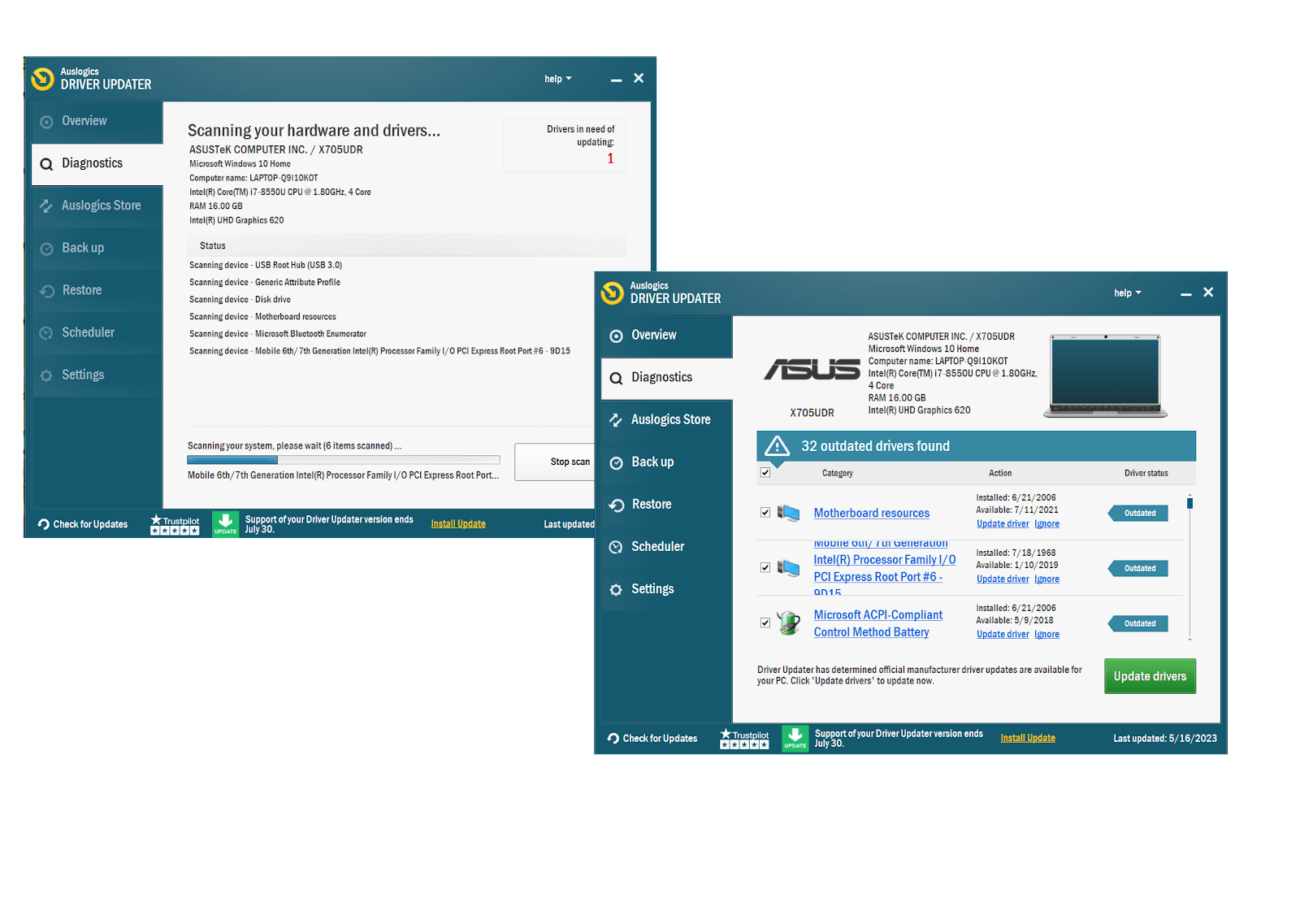Click the laptop thumbnail image

point(1105,375)
